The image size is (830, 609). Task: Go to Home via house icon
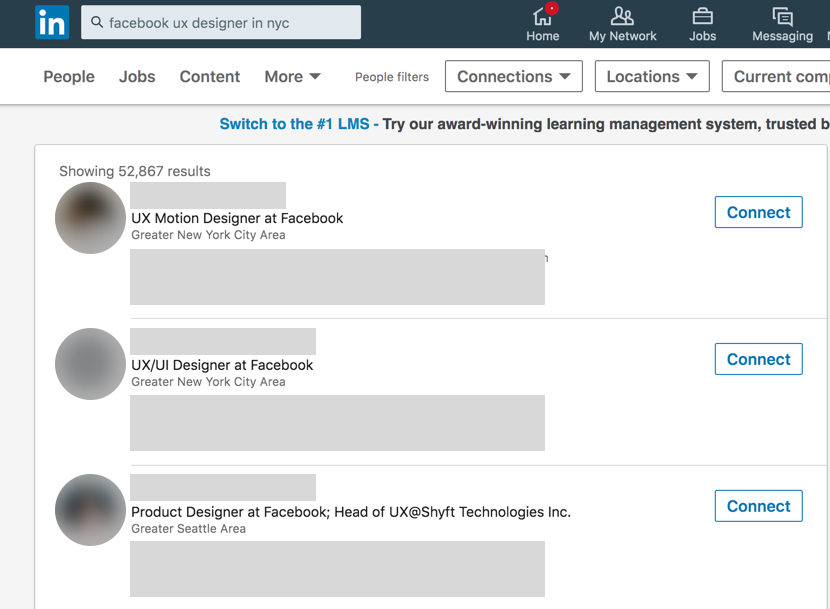click(542, 17)
